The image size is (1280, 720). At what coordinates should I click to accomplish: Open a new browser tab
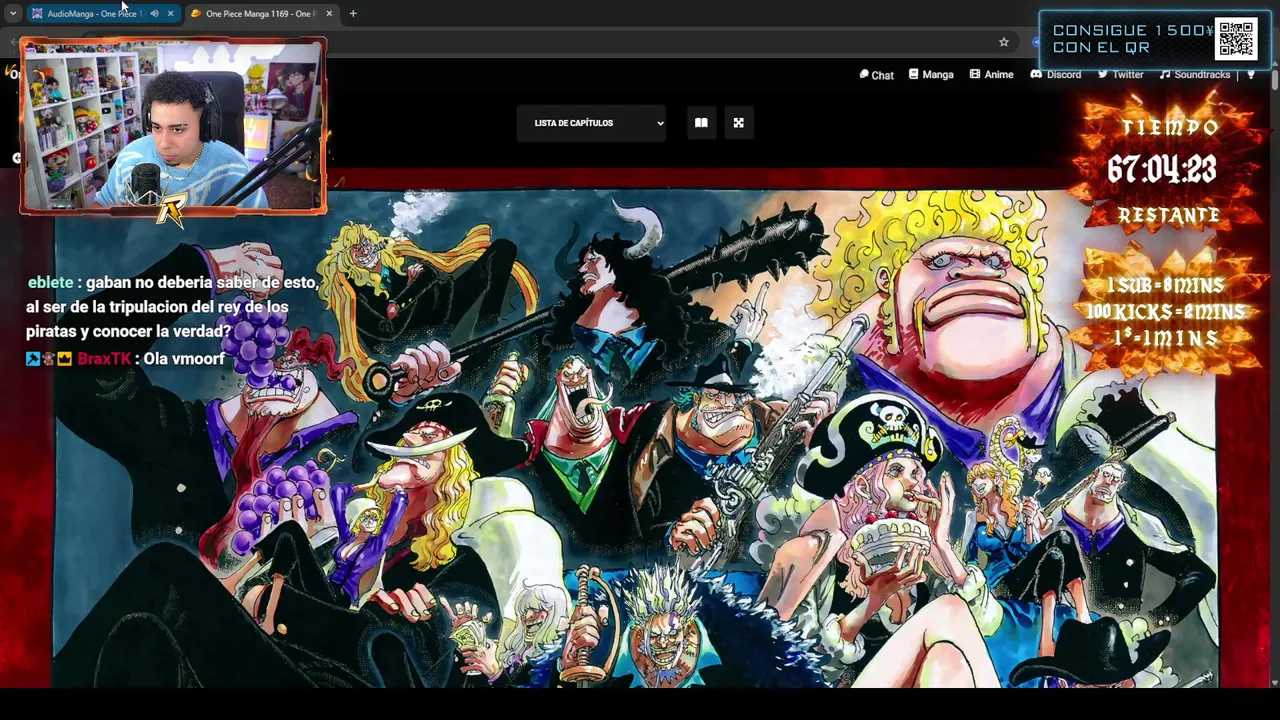(353, 14)
